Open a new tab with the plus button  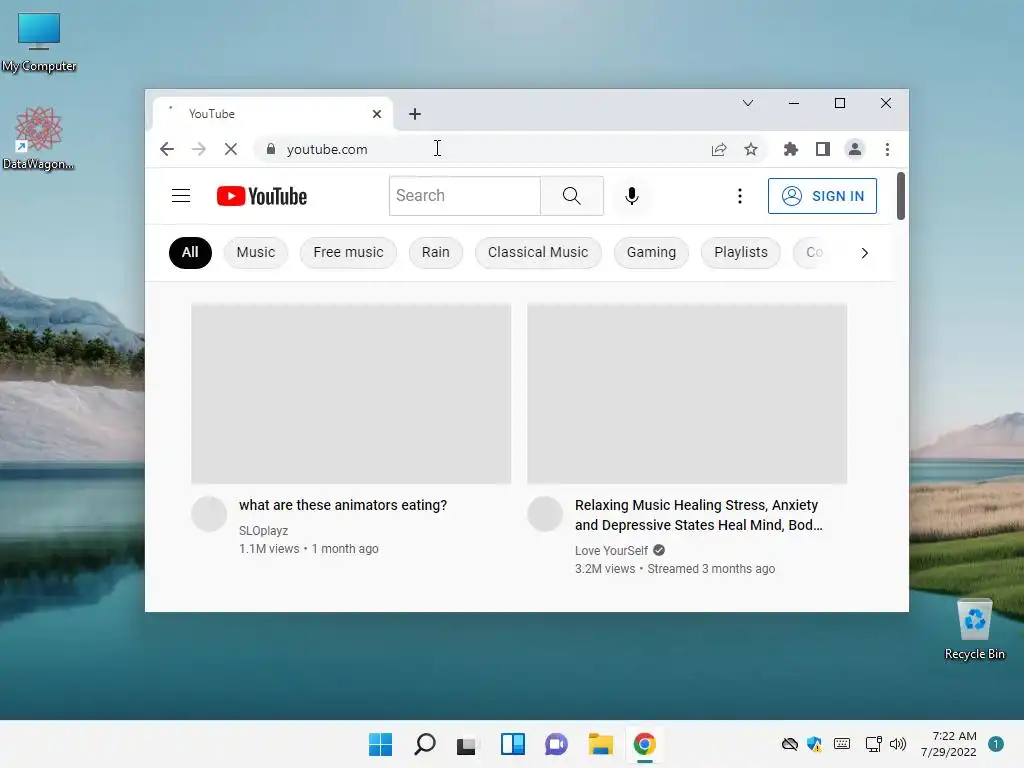(x=415, y=114)
